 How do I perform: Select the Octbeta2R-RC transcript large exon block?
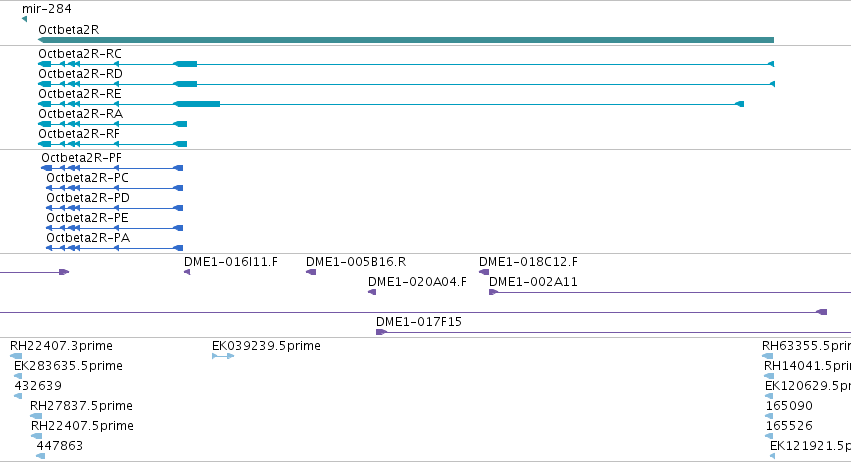coord(185,64)
